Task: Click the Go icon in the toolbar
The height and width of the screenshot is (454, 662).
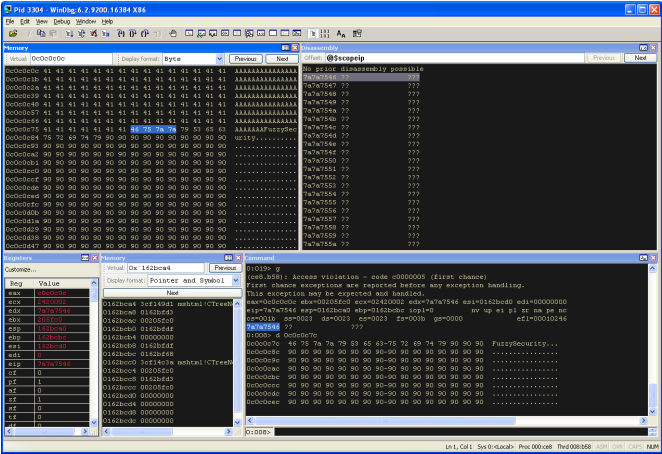Action: point(69,33)
